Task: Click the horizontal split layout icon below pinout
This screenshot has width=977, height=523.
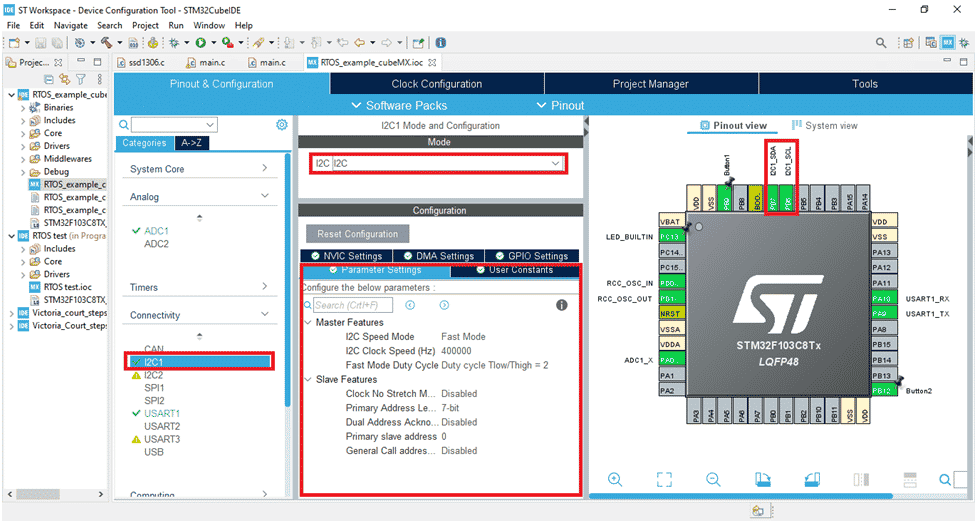Action: point(910,479)
